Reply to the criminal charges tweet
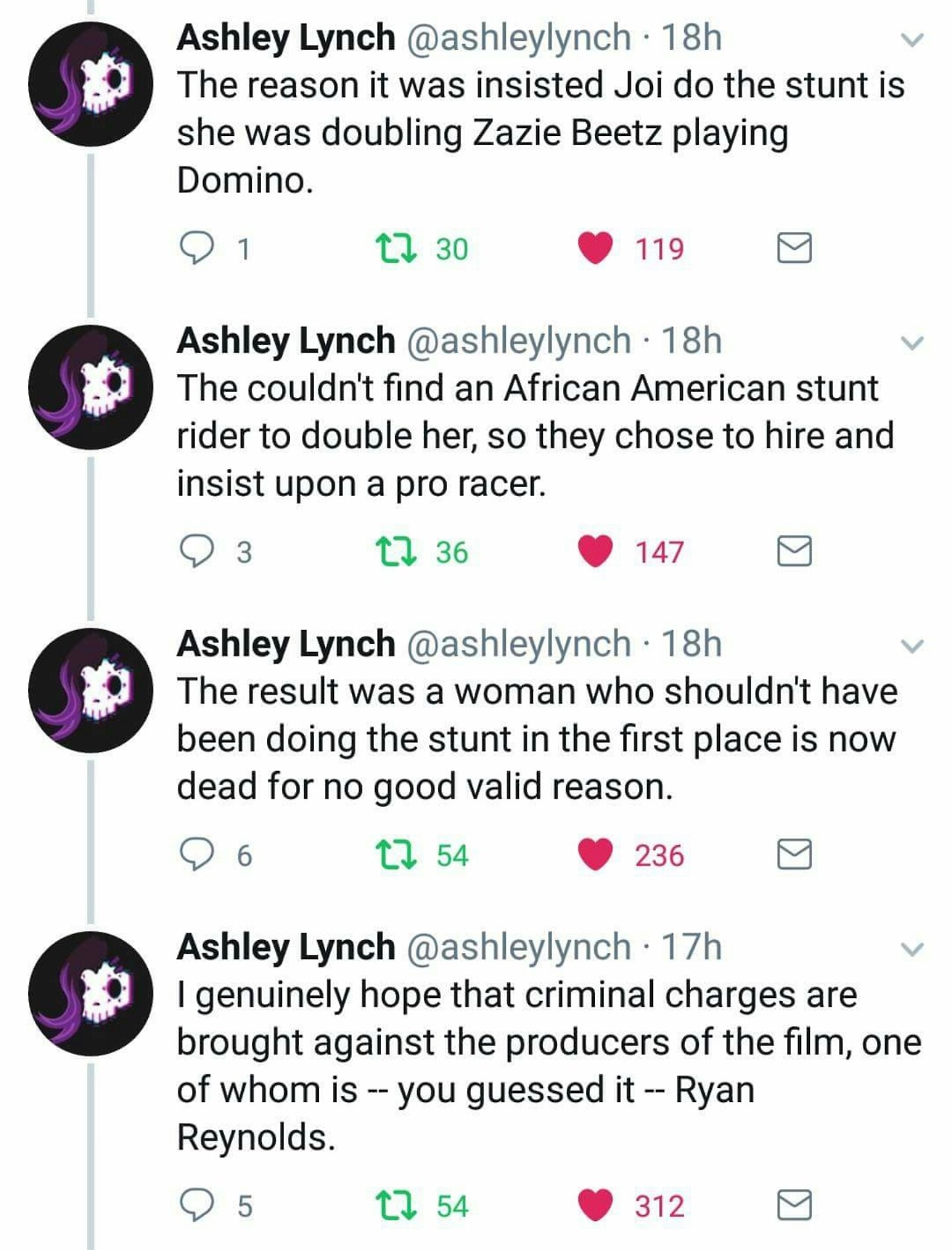Viewport: 952px width, 1250px height. coord(196,1205)
